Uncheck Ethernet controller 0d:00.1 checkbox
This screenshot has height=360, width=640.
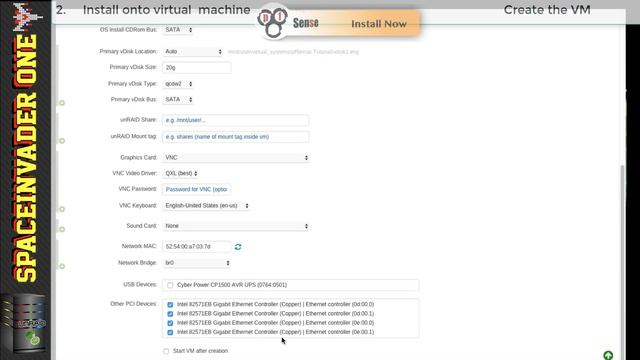point(170,314)
